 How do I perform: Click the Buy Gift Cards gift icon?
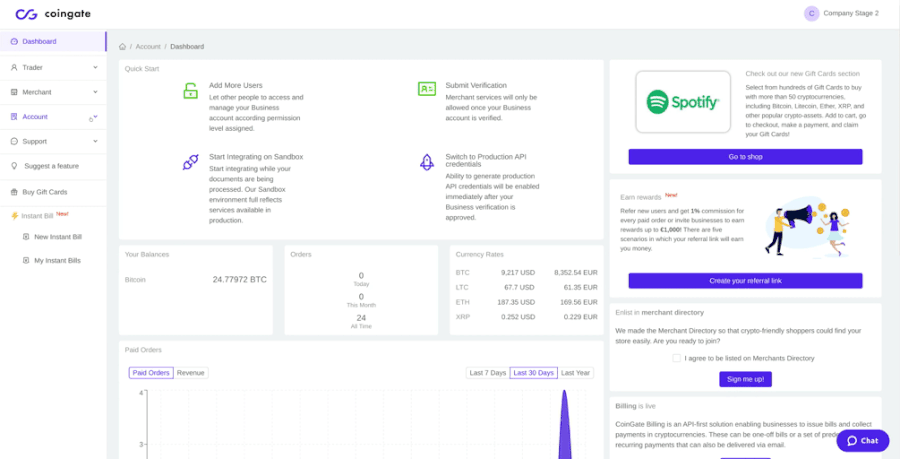pyautogui.click(x=14, y=192)
